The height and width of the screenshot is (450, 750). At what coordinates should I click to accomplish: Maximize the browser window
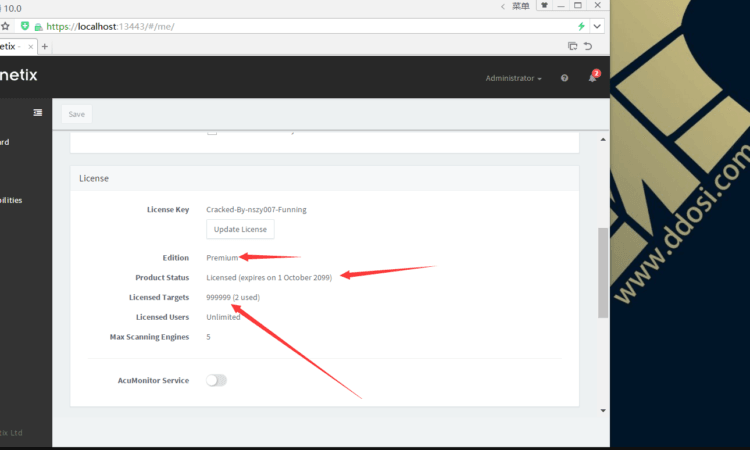pos(578,5)
